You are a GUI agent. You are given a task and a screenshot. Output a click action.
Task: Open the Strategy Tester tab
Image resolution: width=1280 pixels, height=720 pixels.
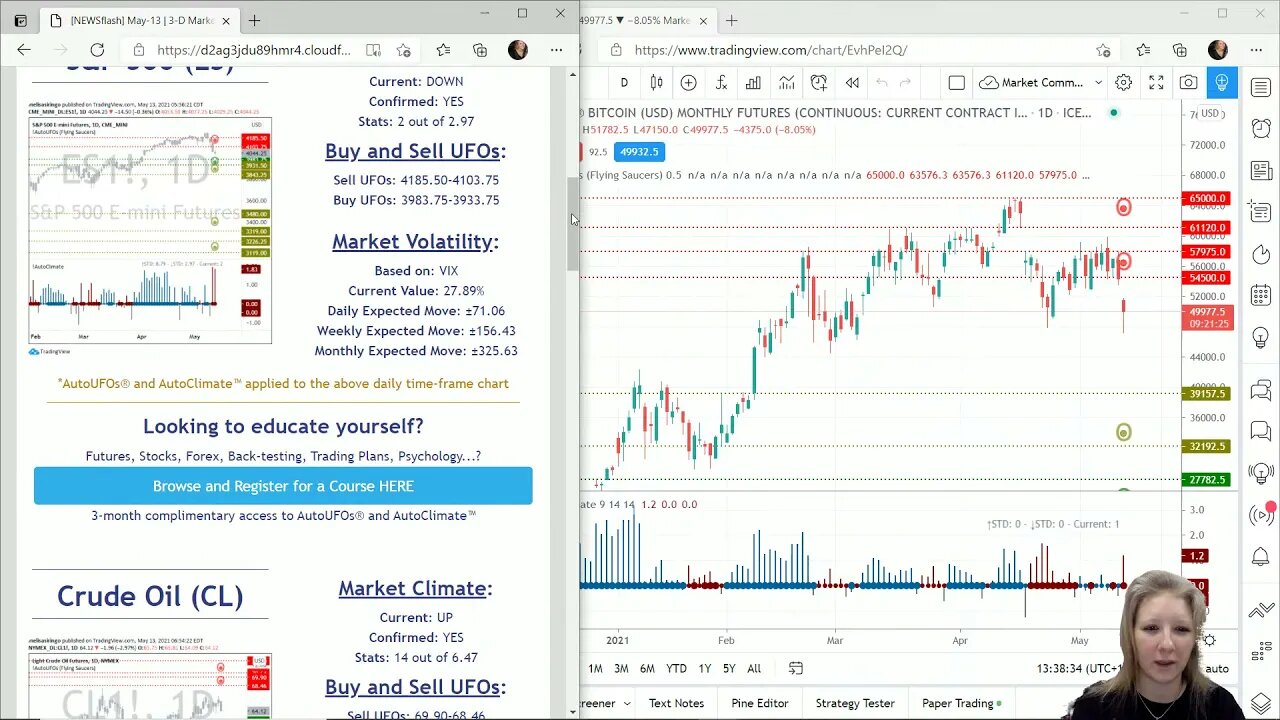[x=855, y=703]
